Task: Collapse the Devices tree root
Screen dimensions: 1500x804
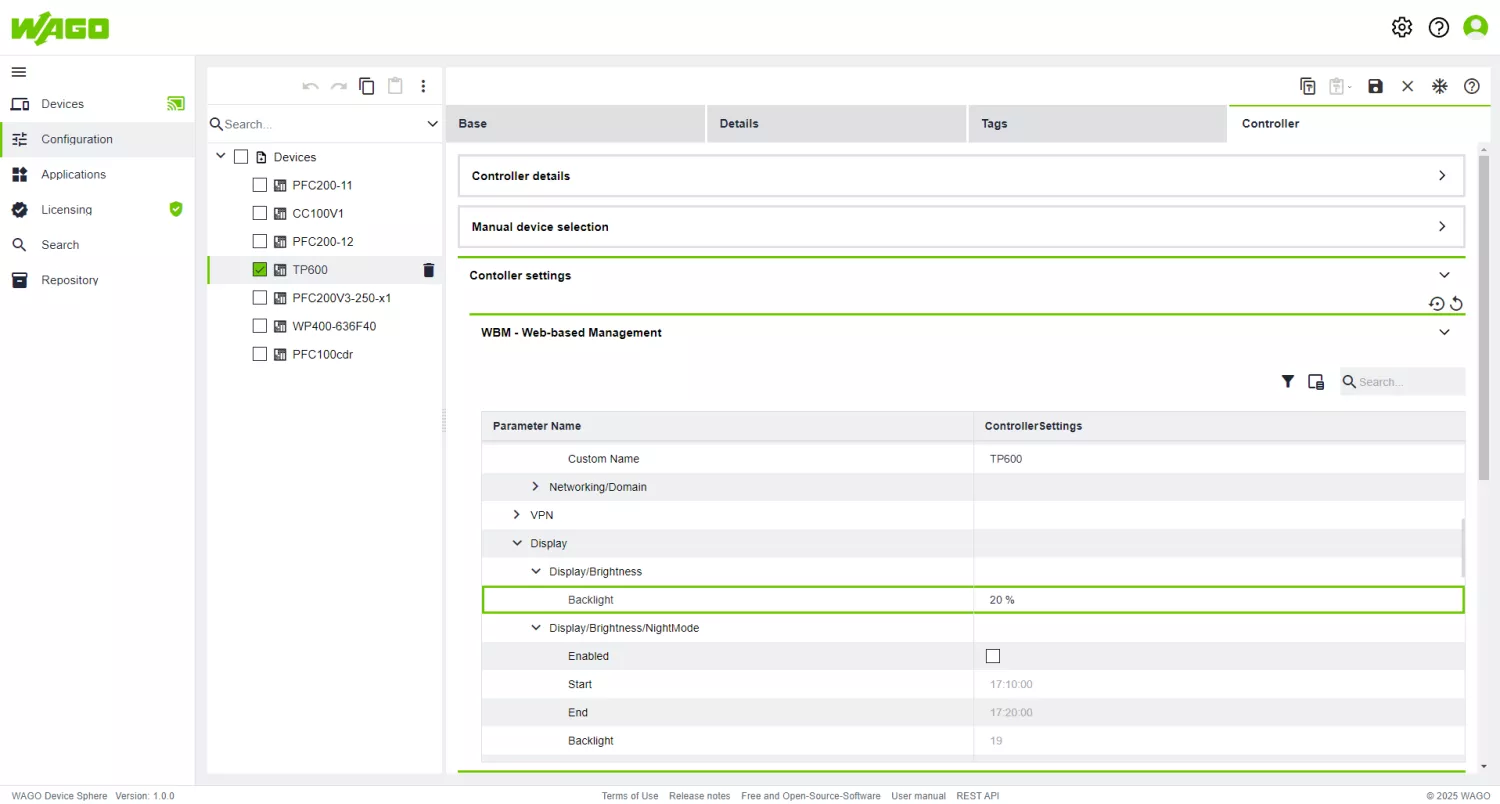Action: (221, 157)
